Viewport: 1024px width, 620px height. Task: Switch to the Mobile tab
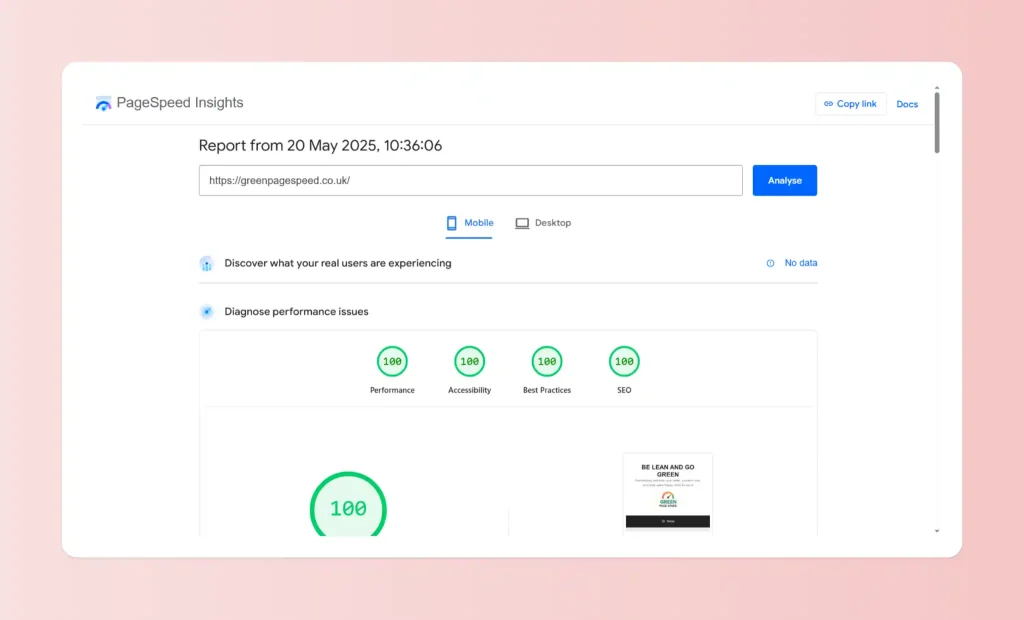coord(469,223)
